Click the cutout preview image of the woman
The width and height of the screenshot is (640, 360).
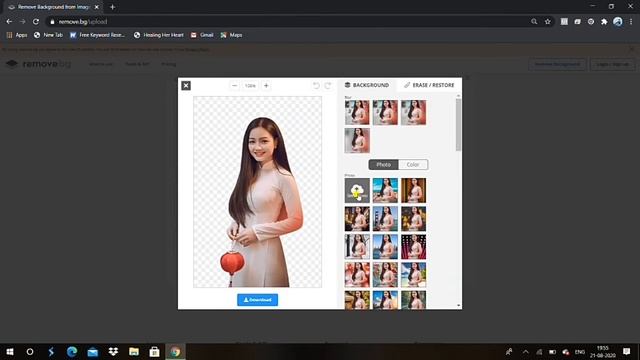click(258, 192)
